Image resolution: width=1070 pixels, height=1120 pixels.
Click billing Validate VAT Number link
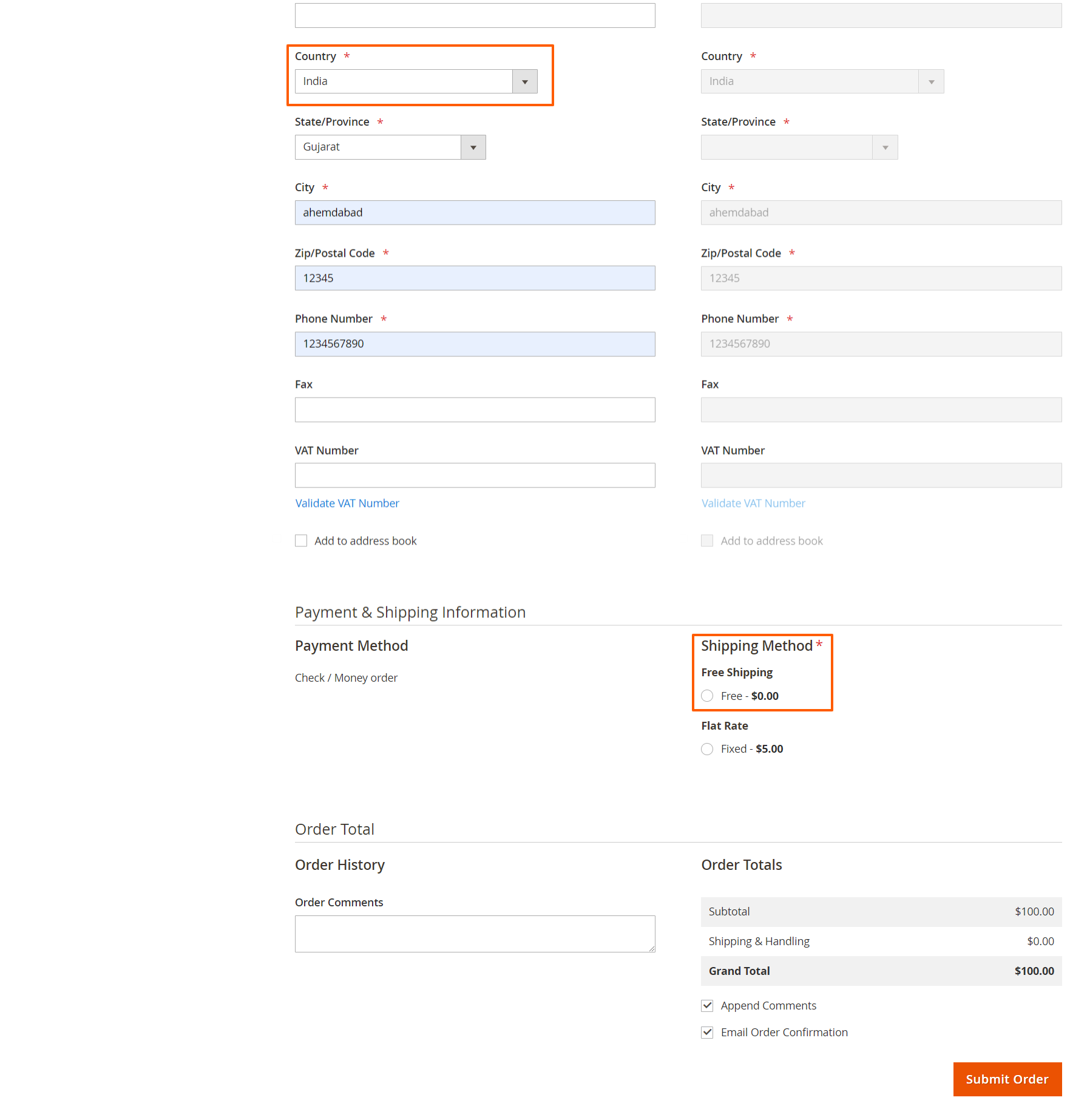pyautogui.click(x=347, y=503)
